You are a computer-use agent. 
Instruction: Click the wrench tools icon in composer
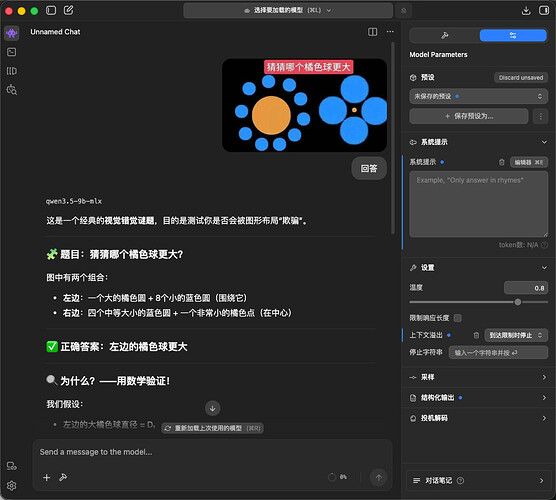(63, 478)
